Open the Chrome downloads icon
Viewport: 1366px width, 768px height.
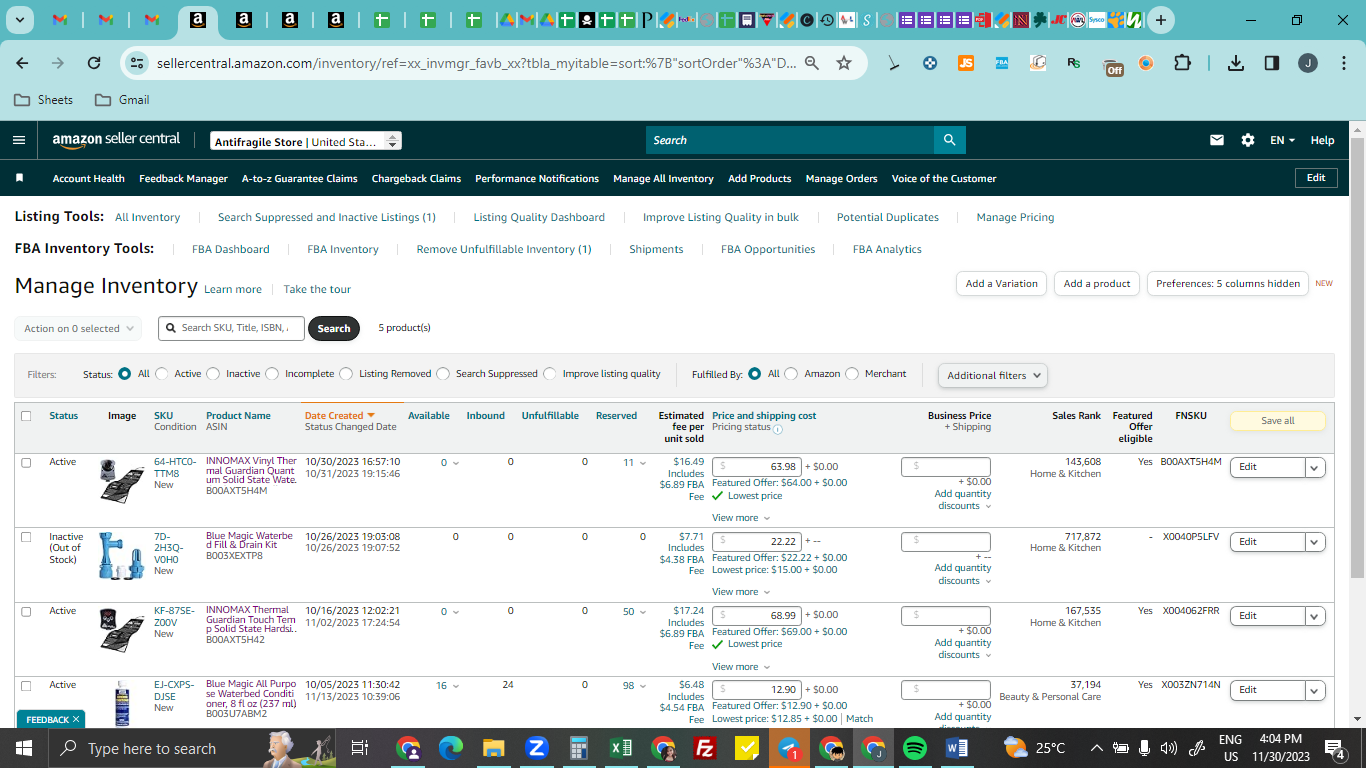point(1236,63)
